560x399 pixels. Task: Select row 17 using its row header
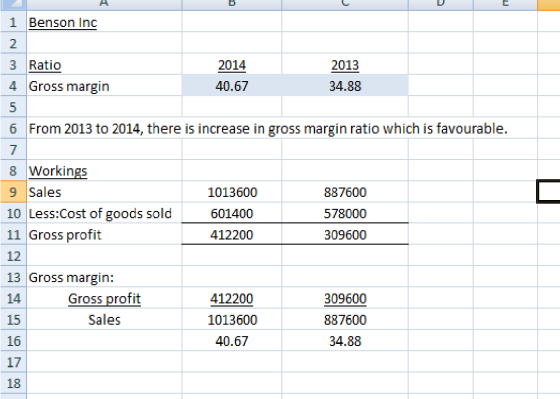click(13, 362)
